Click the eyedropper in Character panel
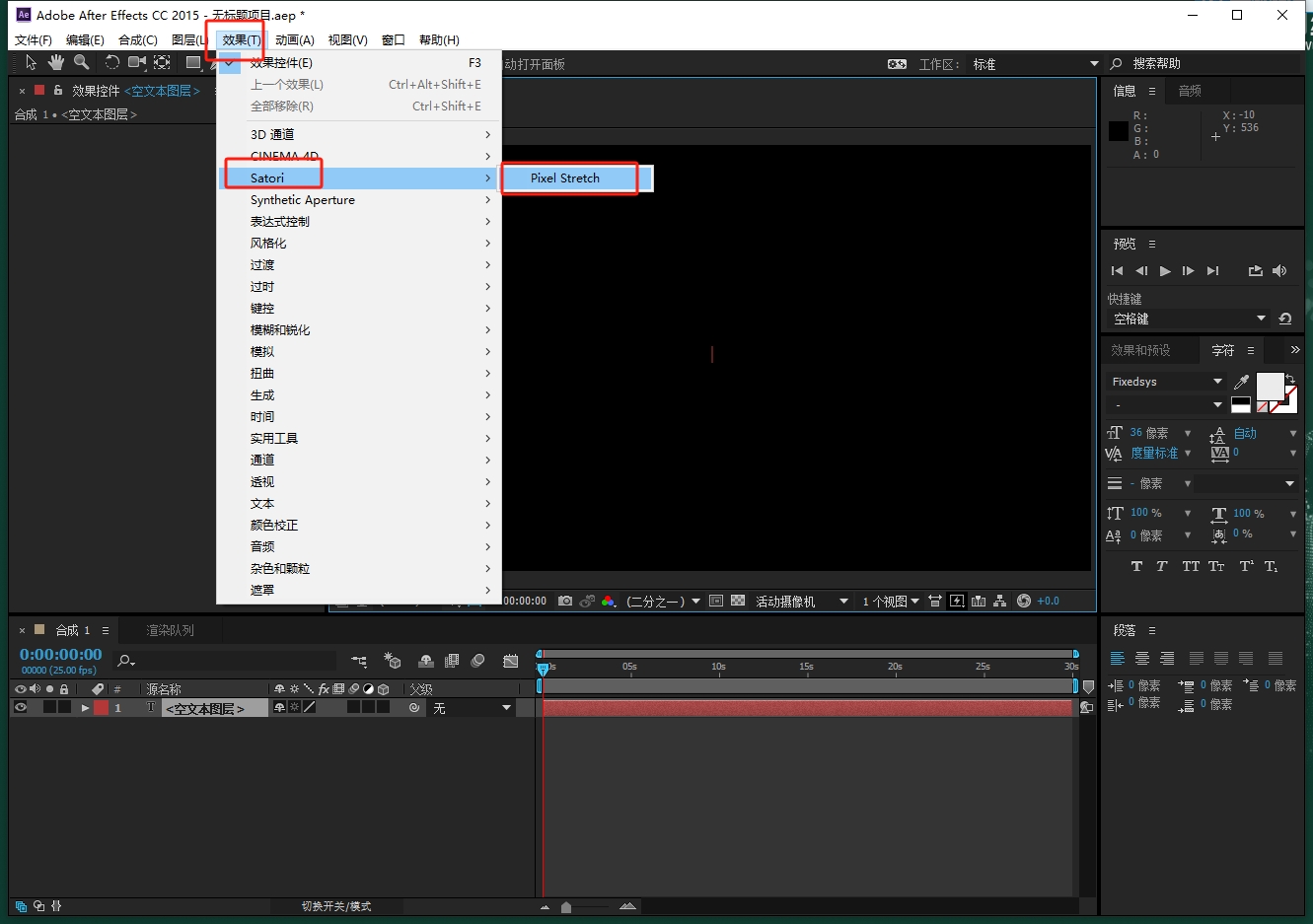The image size is (1313, 924). pyautogui.click(x=1241, y=382)
